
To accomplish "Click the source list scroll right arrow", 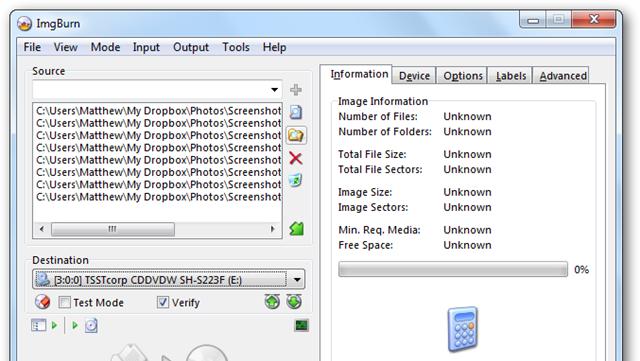I will pos(273,229).
